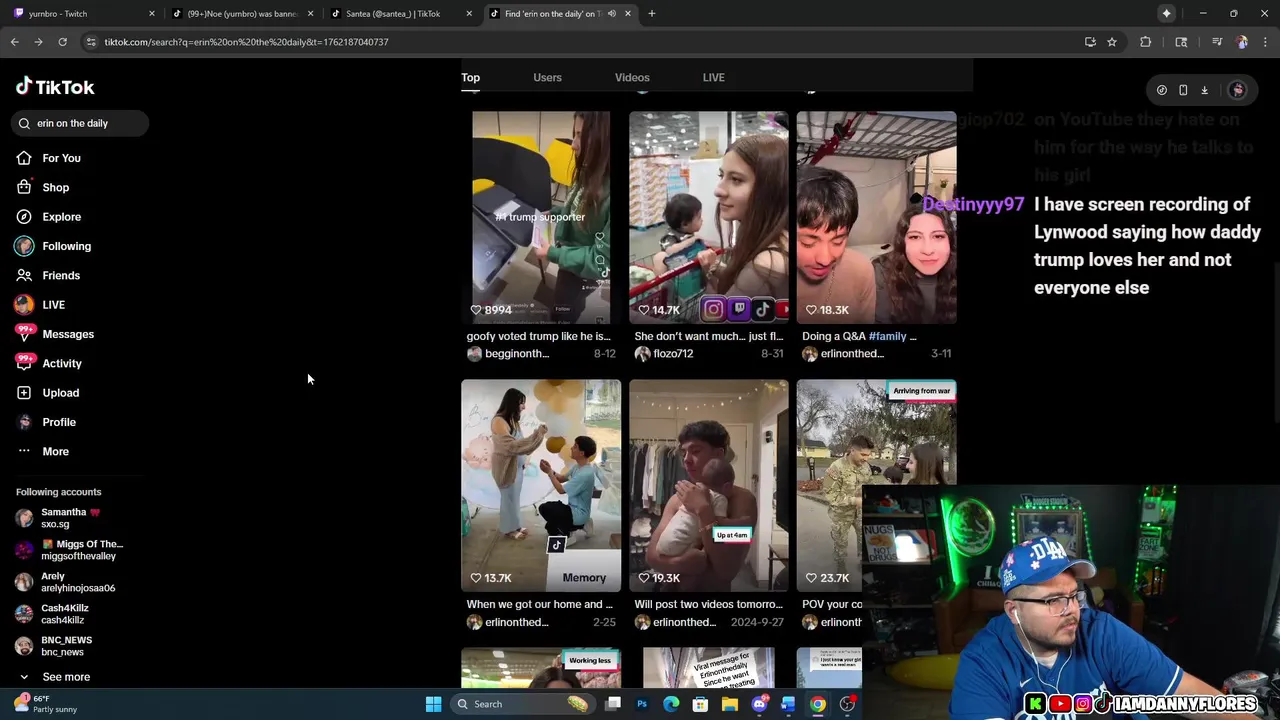
Task: Click the #family hashtag link
Action: pyautogui.click(x=887, y=336)
